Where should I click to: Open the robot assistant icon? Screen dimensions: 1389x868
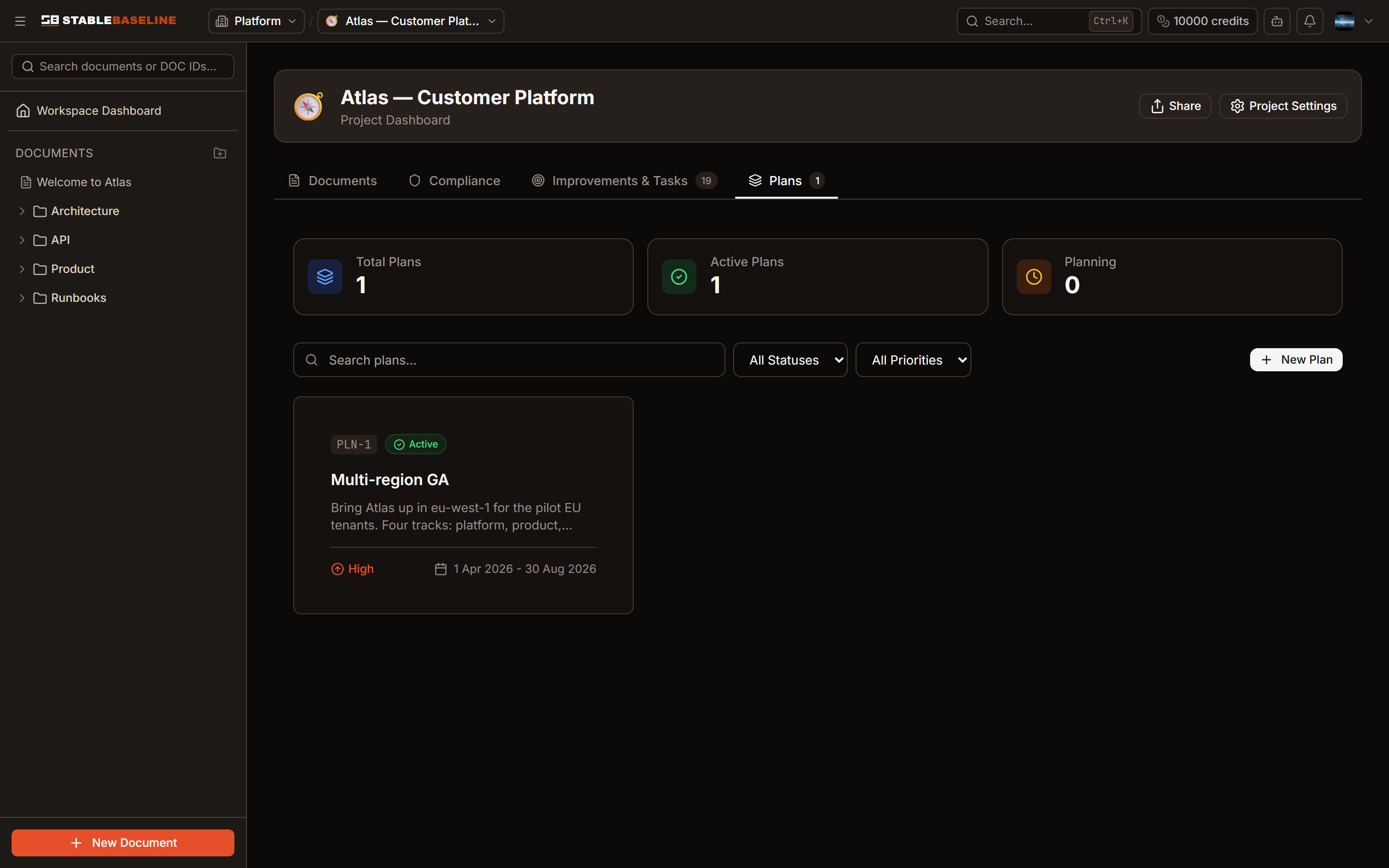(1277, 21)
